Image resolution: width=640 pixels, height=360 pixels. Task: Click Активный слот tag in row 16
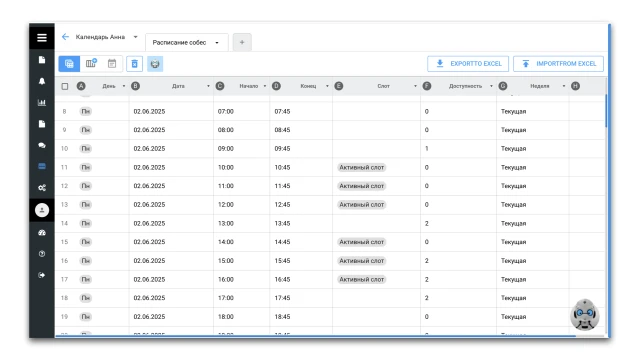[x=362, y=260]
